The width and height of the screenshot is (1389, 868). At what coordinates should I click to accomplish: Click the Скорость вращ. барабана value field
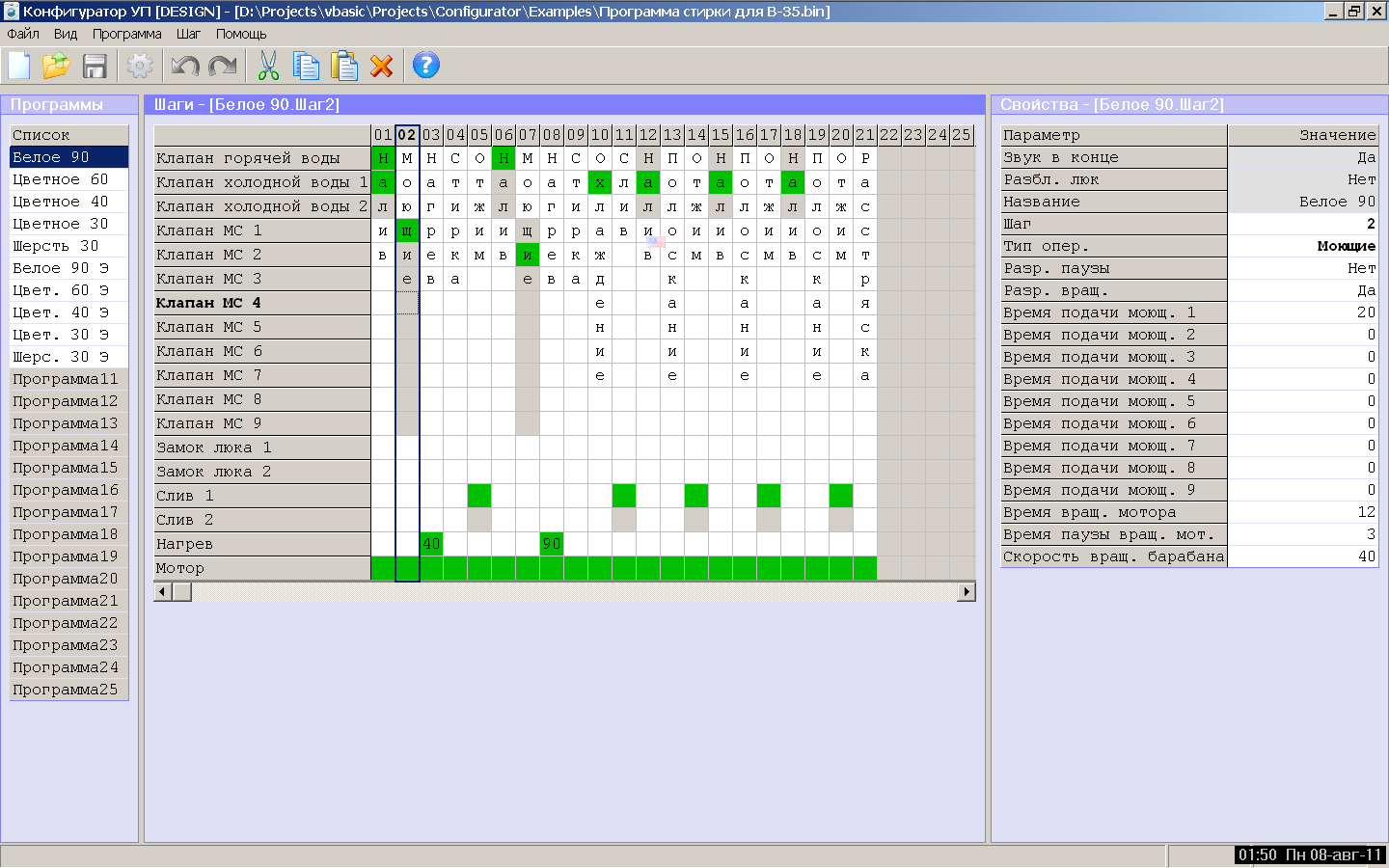(1302, 556)
